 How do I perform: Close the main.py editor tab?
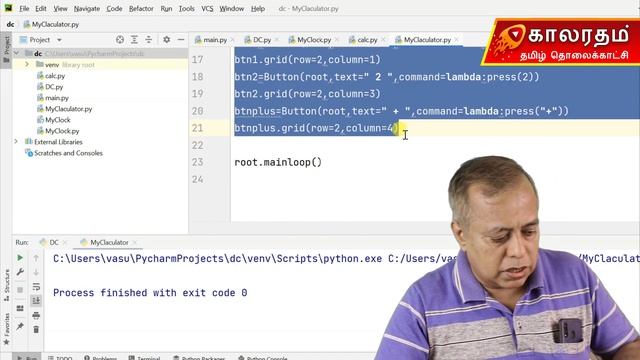(x=233, y=40)
